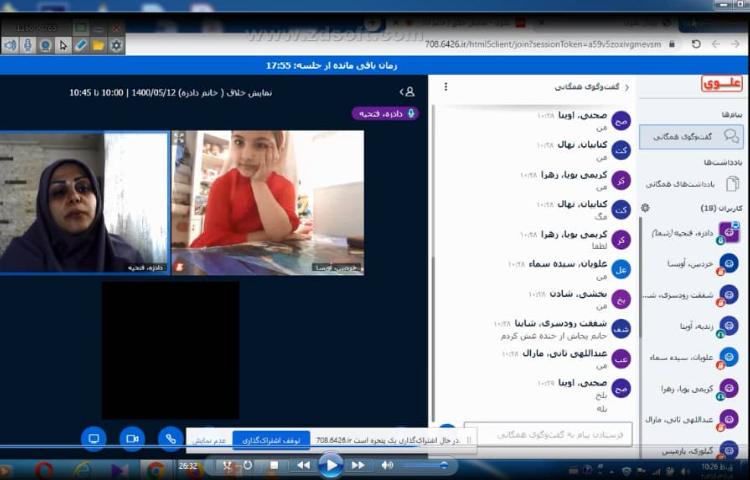Click the red X on the recorder panel
This screenshot has height=480, width=750.
coord(116,29)
